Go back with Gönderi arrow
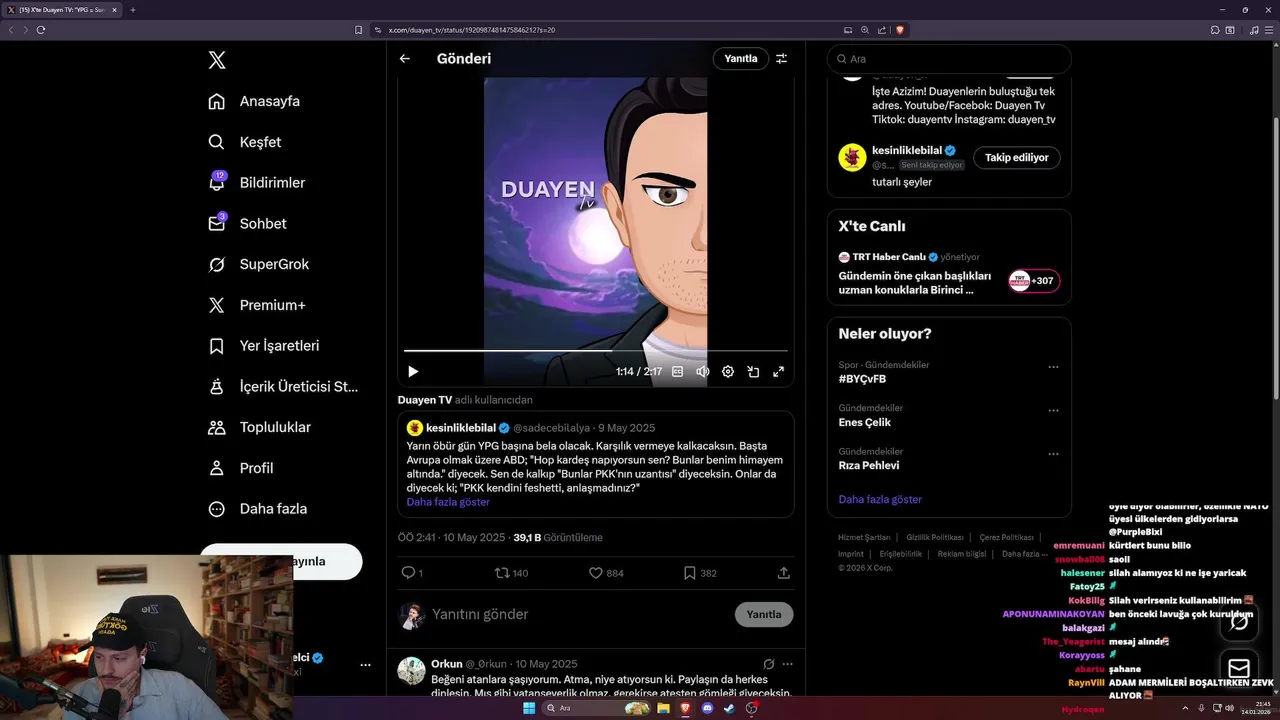 (405, 59)
